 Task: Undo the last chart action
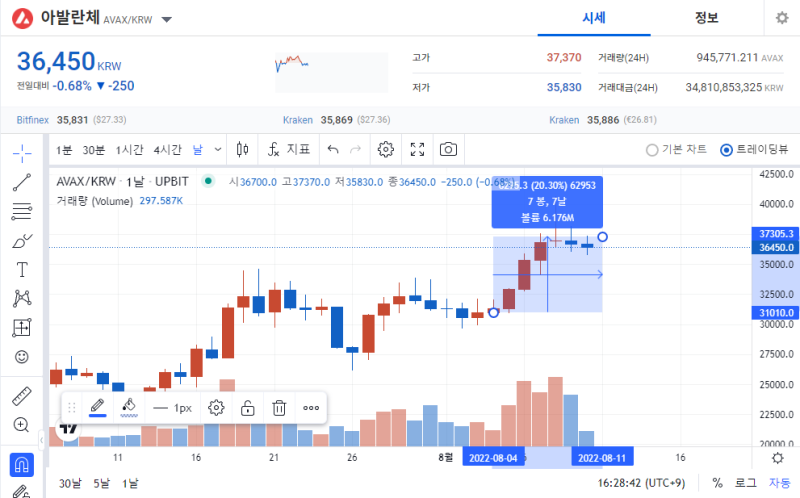pyautogui.click(x=333, y=150)
